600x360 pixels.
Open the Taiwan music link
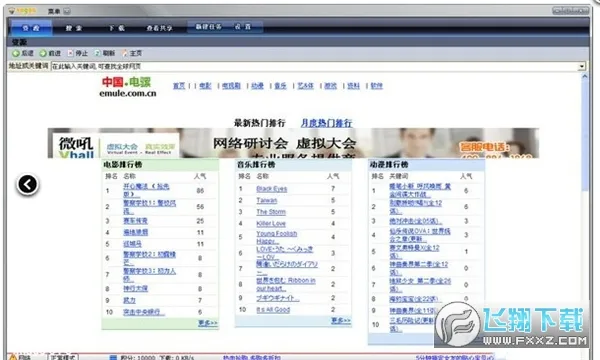click(x=267, y=200)
